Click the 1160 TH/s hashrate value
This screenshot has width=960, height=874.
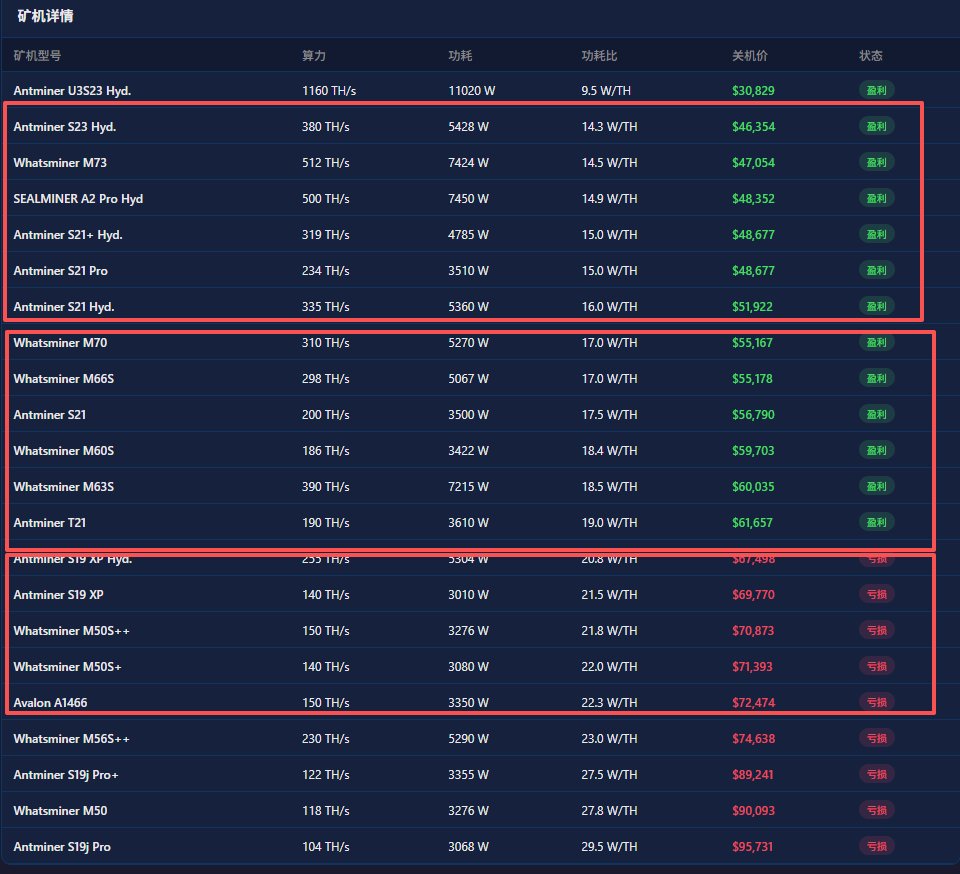click(329, 91)
